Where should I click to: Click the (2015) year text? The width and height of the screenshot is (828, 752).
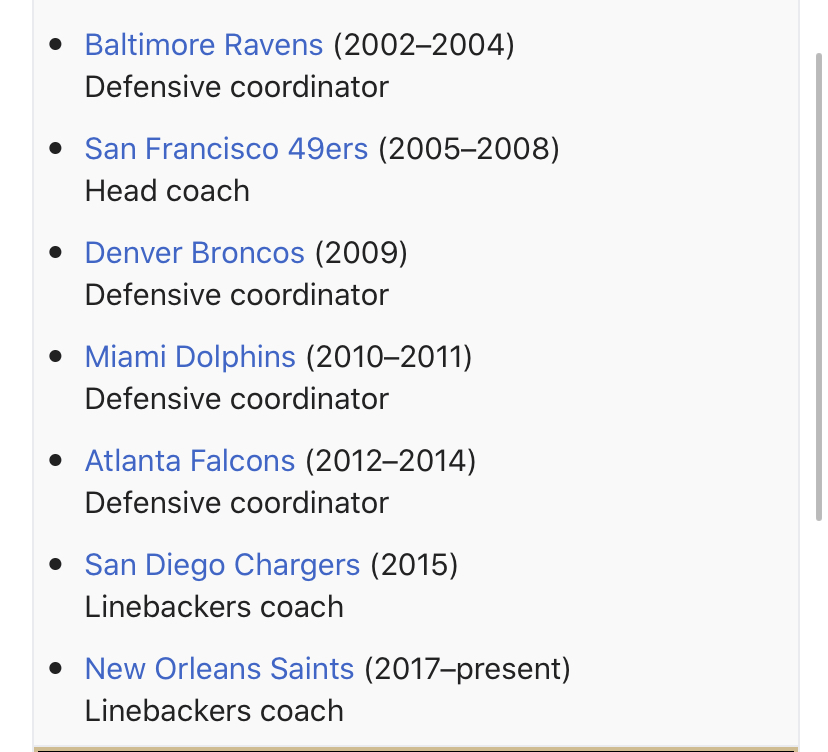414,566
